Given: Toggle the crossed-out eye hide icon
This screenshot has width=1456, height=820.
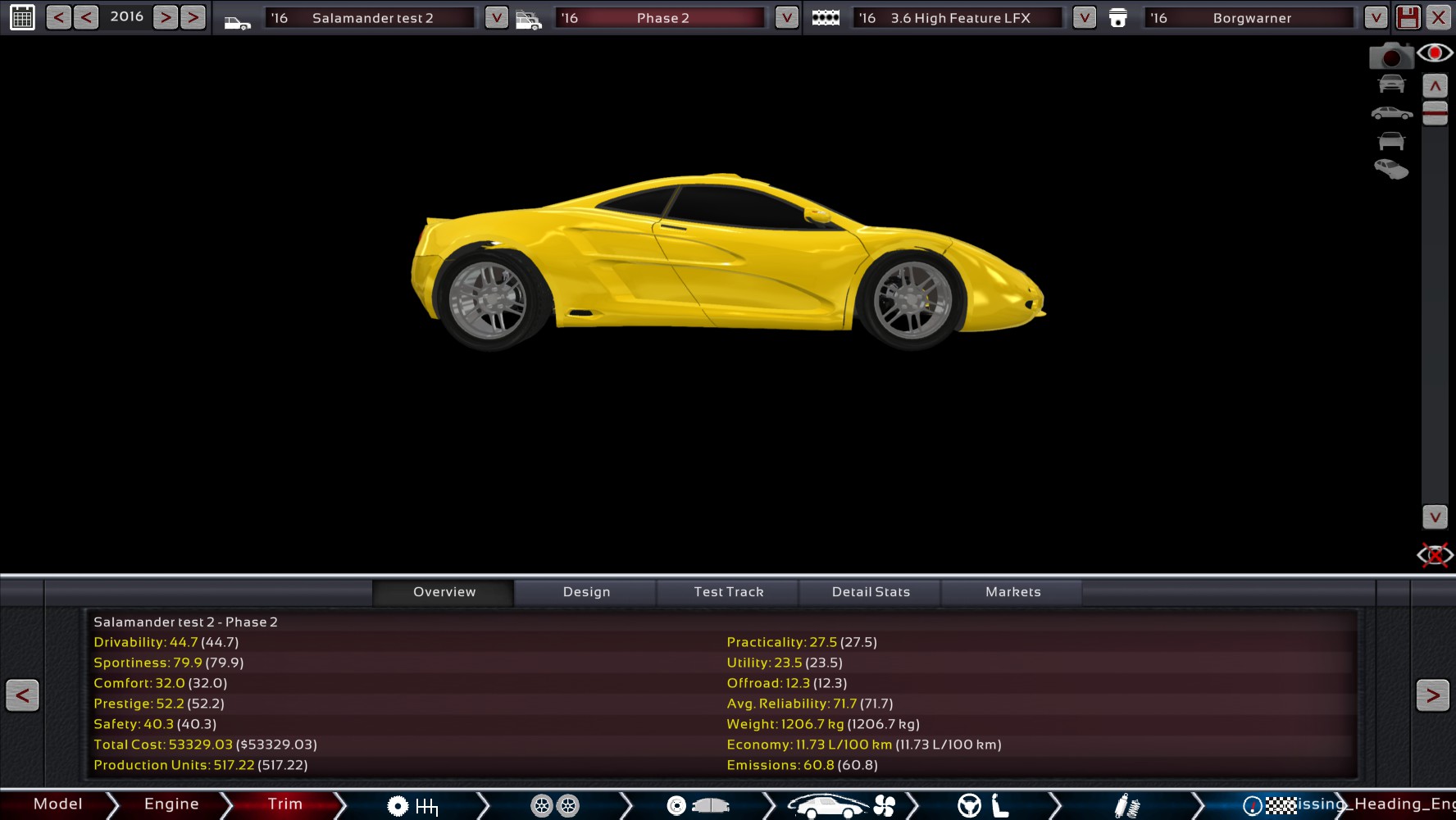Looking at the screenshot, I should (x=1435, y=555).
